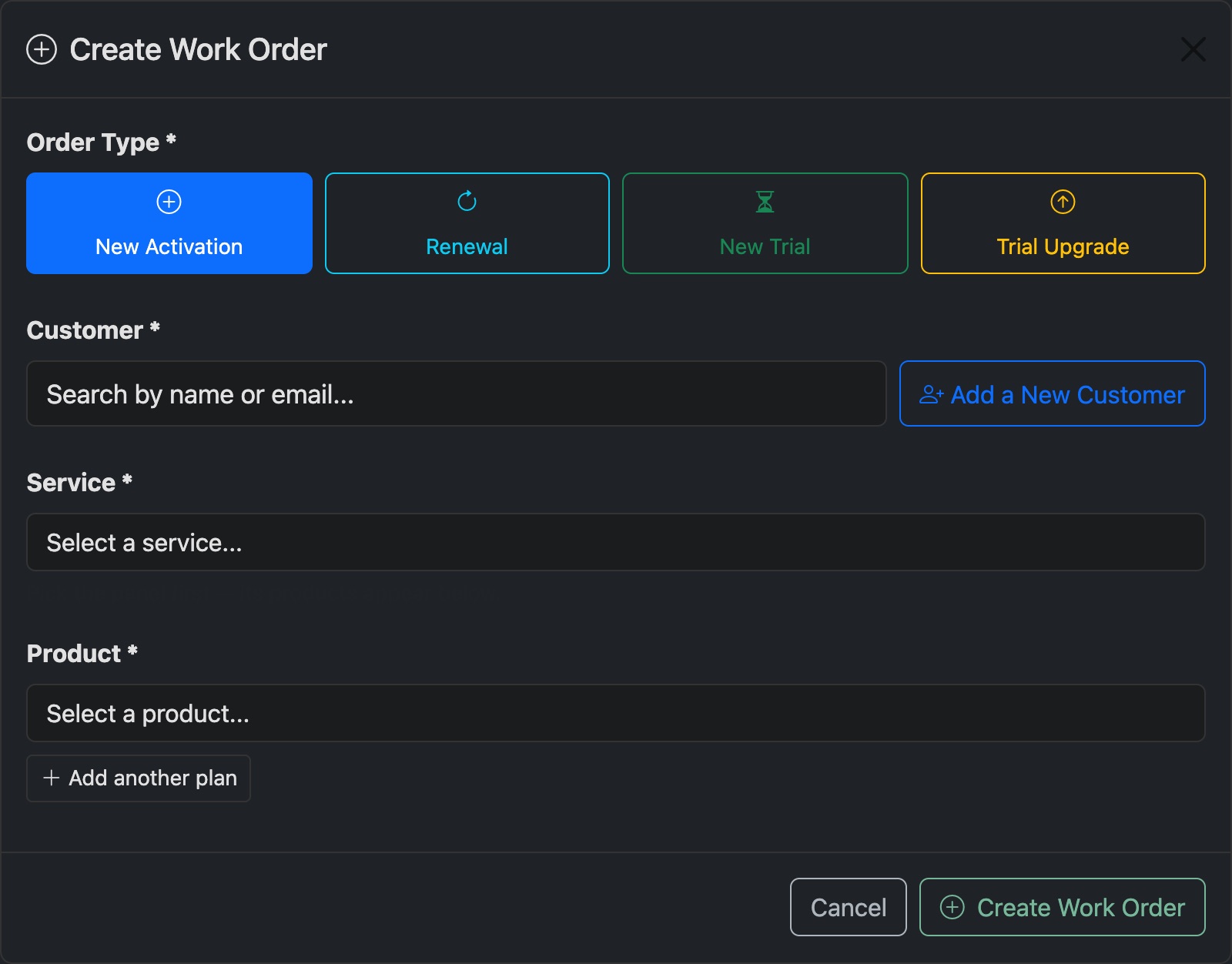The width and height of the screenshot is (1232, 964).
Task: Open the Select a product dropdown
Action: tap(616, 713)
